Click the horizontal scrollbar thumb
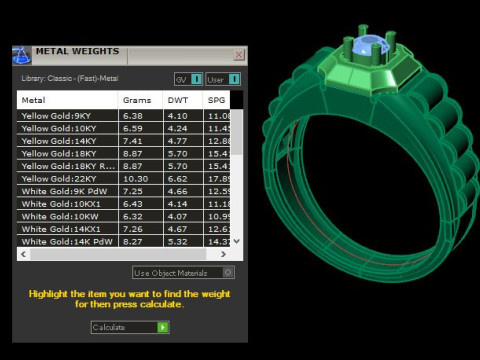This screenshot has height=360, width=480. (118, 254)
